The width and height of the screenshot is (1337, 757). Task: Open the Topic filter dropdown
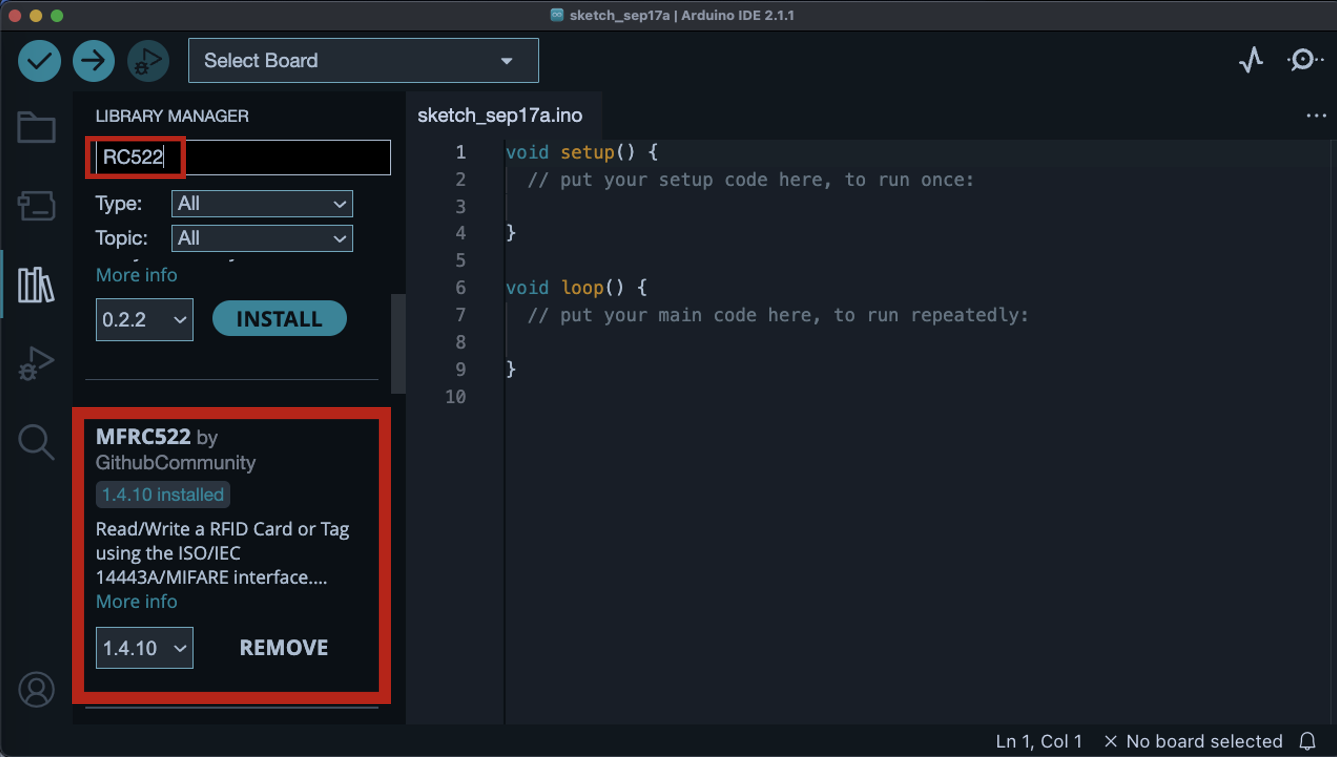click(262, 238)
